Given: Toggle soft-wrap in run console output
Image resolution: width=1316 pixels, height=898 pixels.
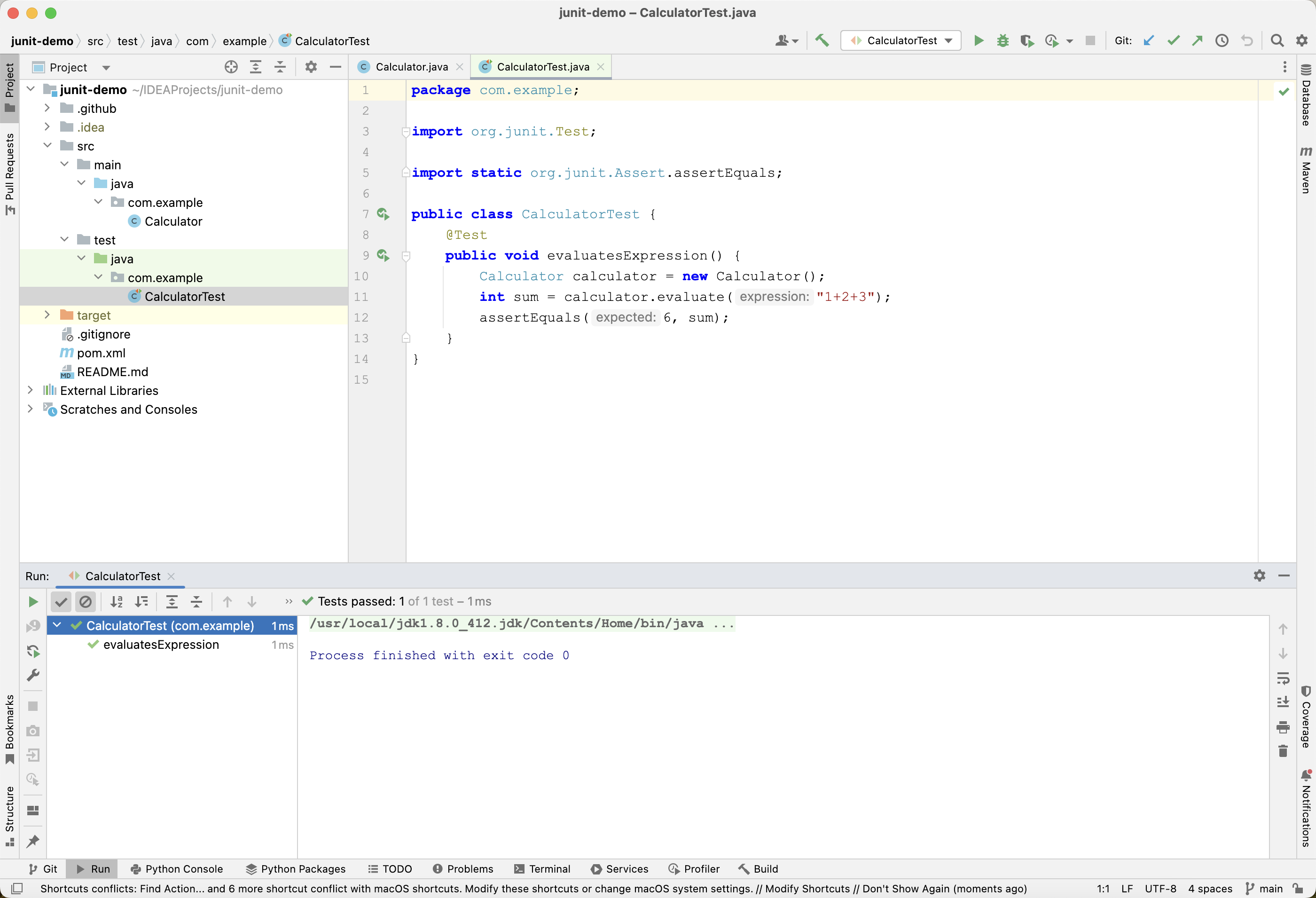Looking at the screenshot, I should pos(1283,678).
